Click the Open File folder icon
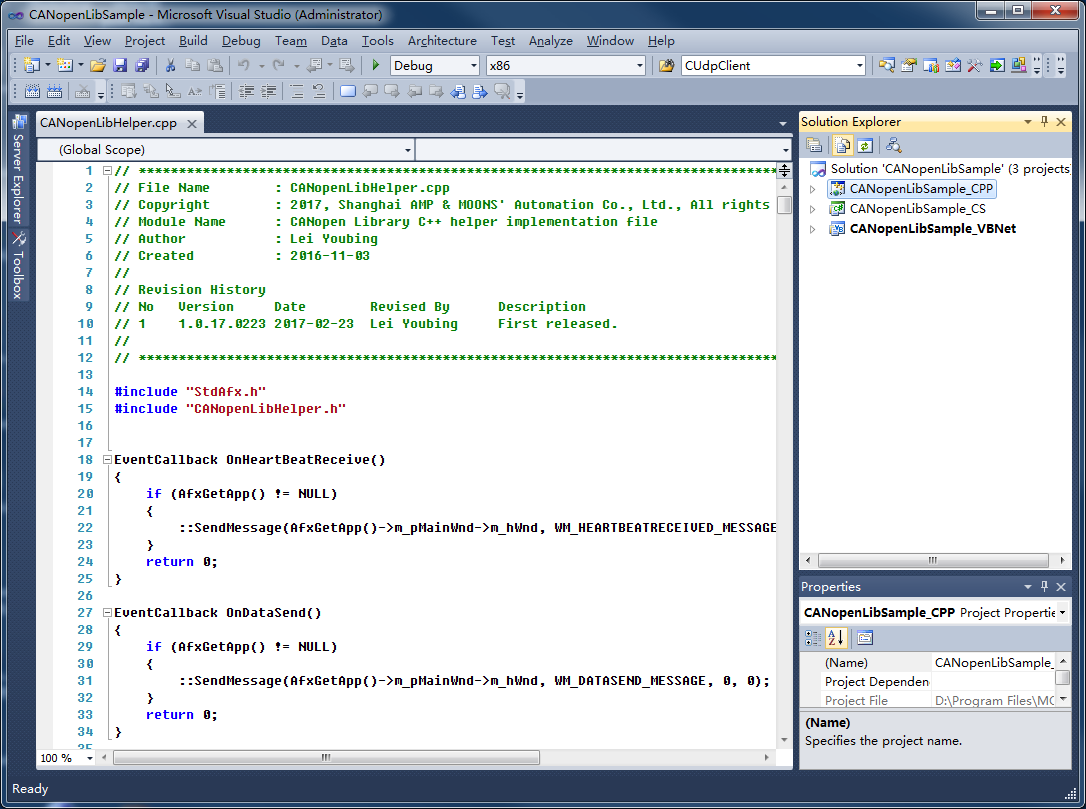 98,66
